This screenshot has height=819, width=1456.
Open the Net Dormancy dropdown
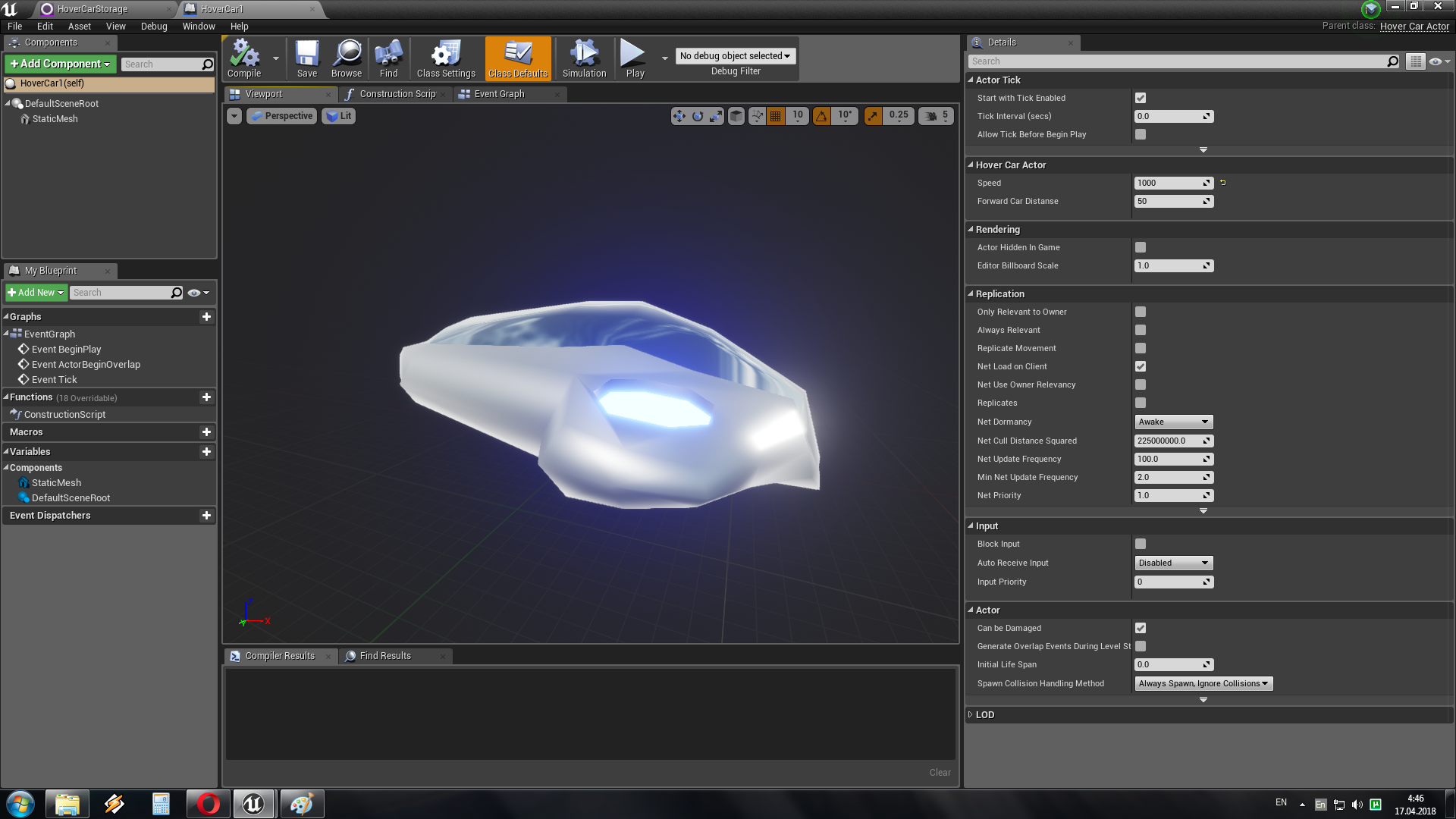1173,422
